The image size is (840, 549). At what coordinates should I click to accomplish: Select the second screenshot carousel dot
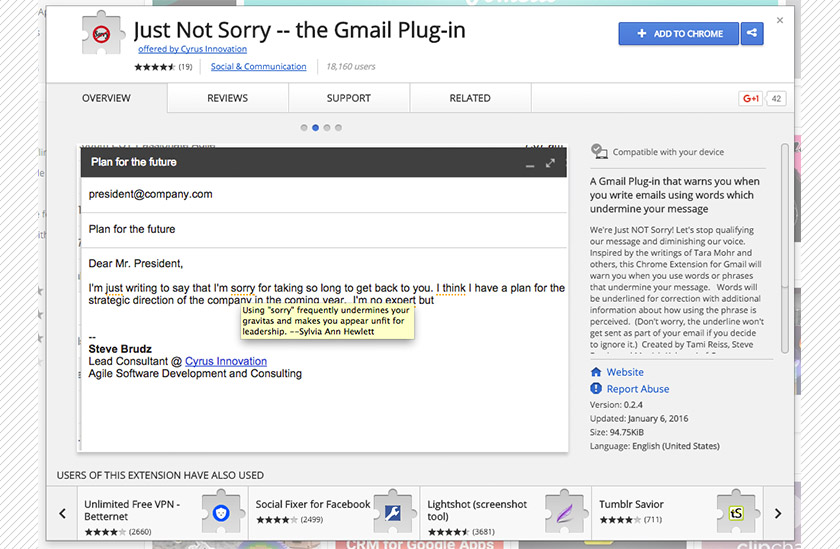pyautogui.click(x=315, y=127)
